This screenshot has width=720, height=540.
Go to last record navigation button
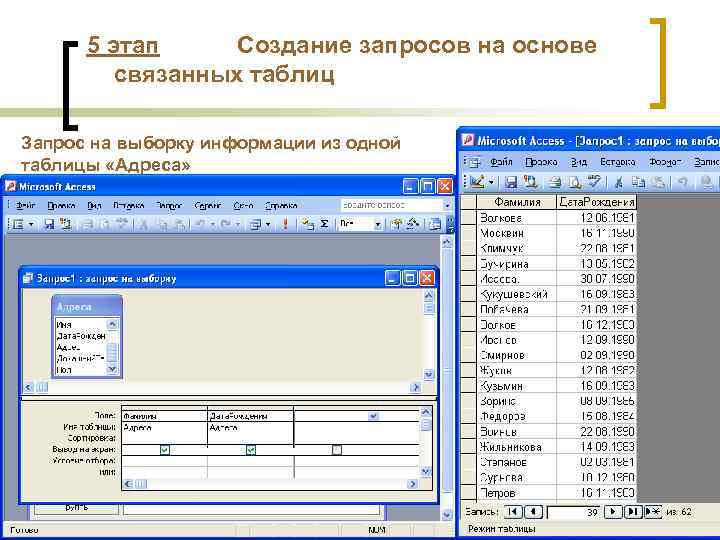pos(632,512)
